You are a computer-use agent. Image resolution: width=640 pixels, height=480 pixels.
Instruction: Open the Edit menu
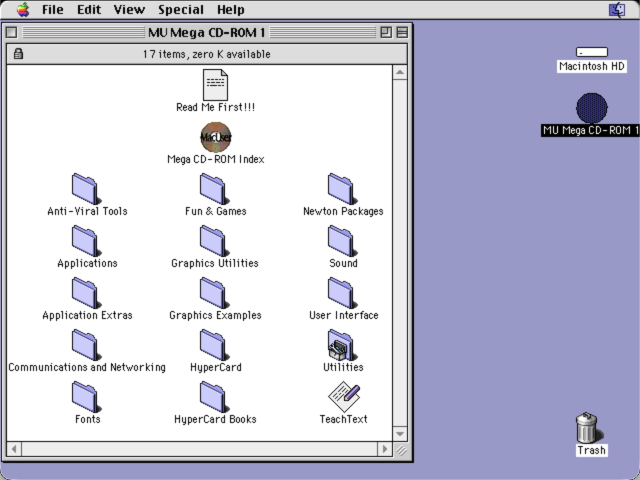[x=89, y=9]
